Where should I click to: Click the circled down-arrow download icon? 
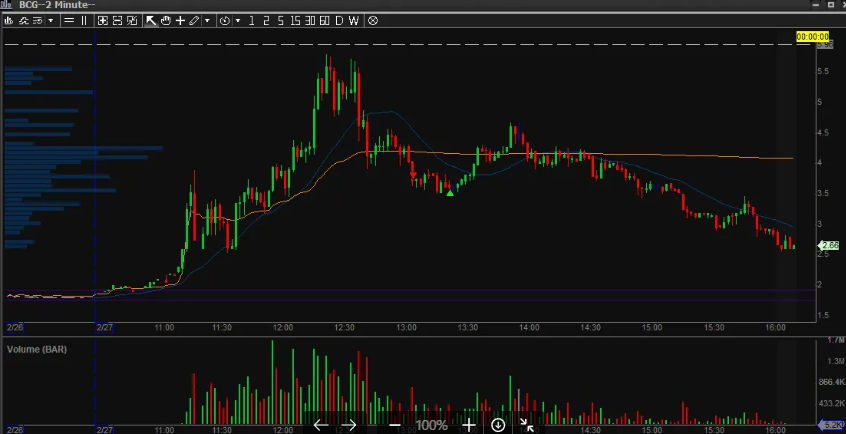(x=498, y=425)
